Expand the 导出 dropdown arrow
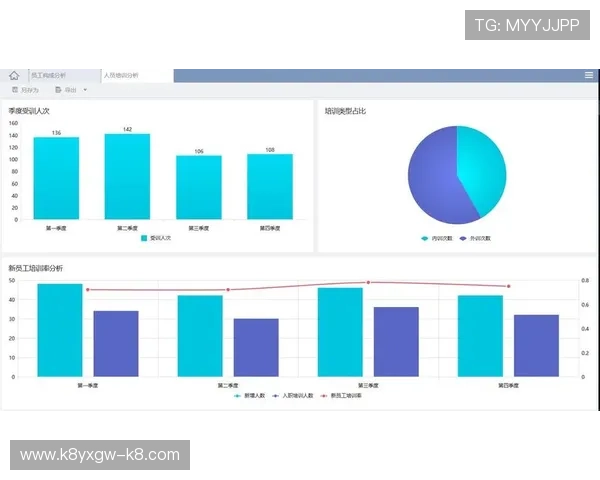This screenshot has width=600, height=480. coord(85,90)
